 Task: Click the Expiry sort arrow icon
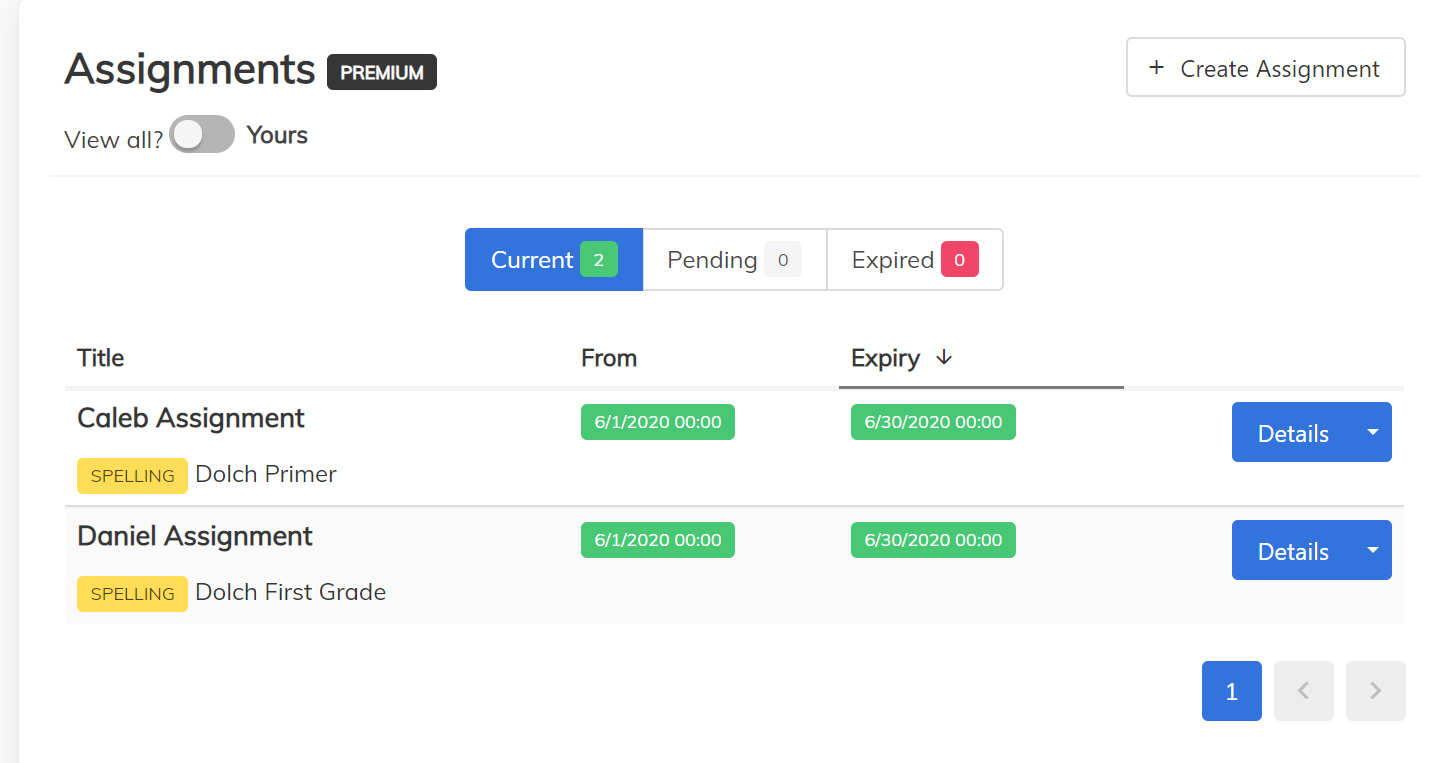[x=944, y=358]
